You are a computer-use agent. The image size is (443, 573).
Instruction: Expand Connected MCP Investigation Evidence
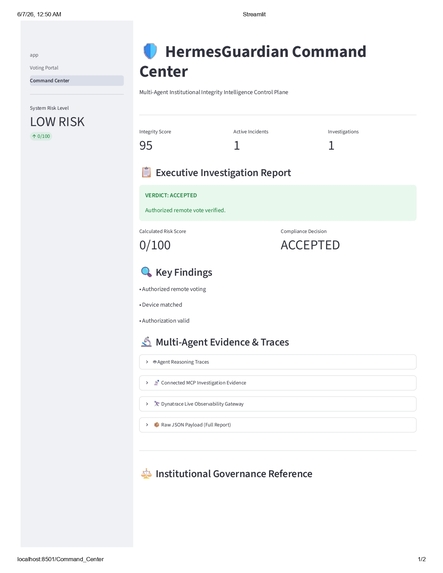pos(278,383)
